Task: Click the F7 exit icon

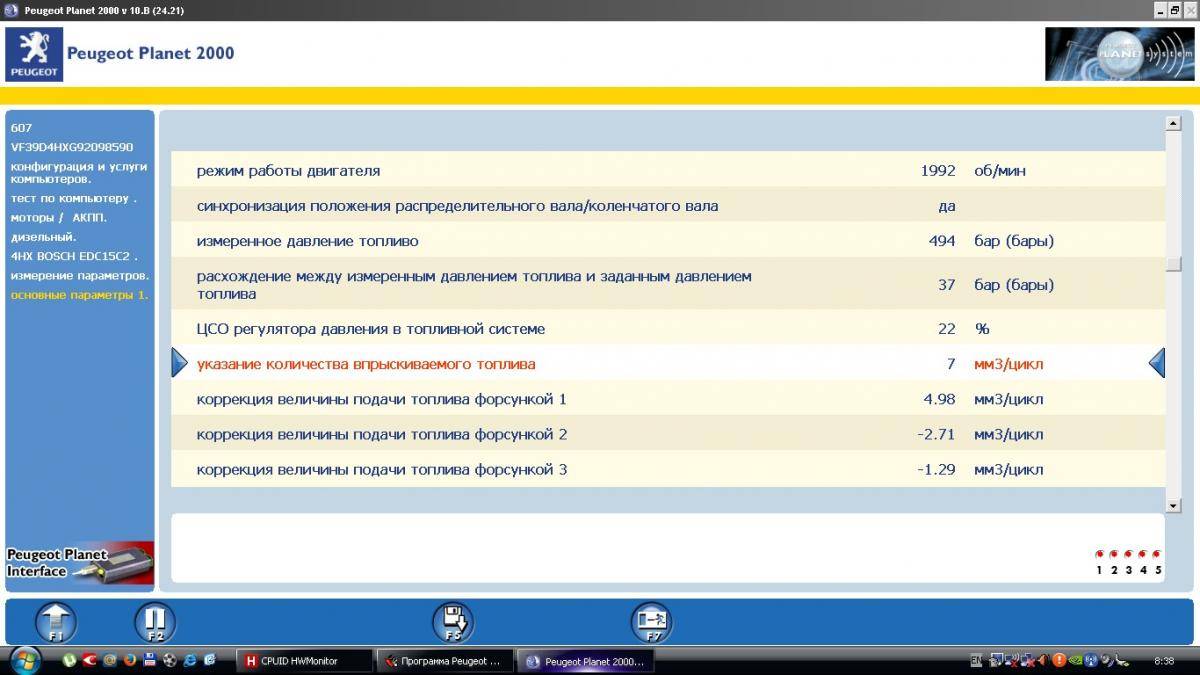Action: click(x=652, y=622)
